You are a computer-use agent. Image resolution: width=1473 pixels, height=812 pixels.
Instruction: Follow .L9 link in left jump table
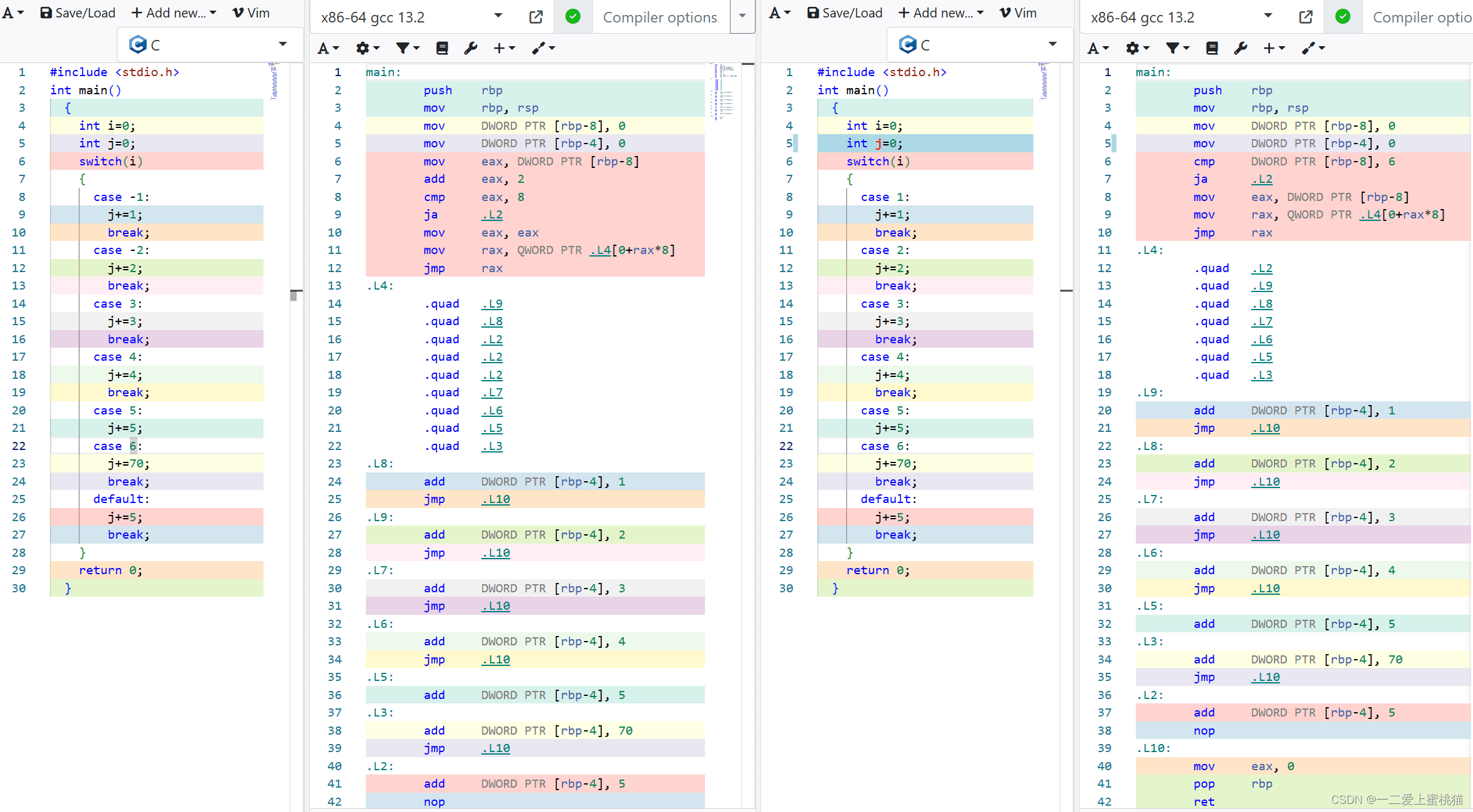(x=492, y=304)
